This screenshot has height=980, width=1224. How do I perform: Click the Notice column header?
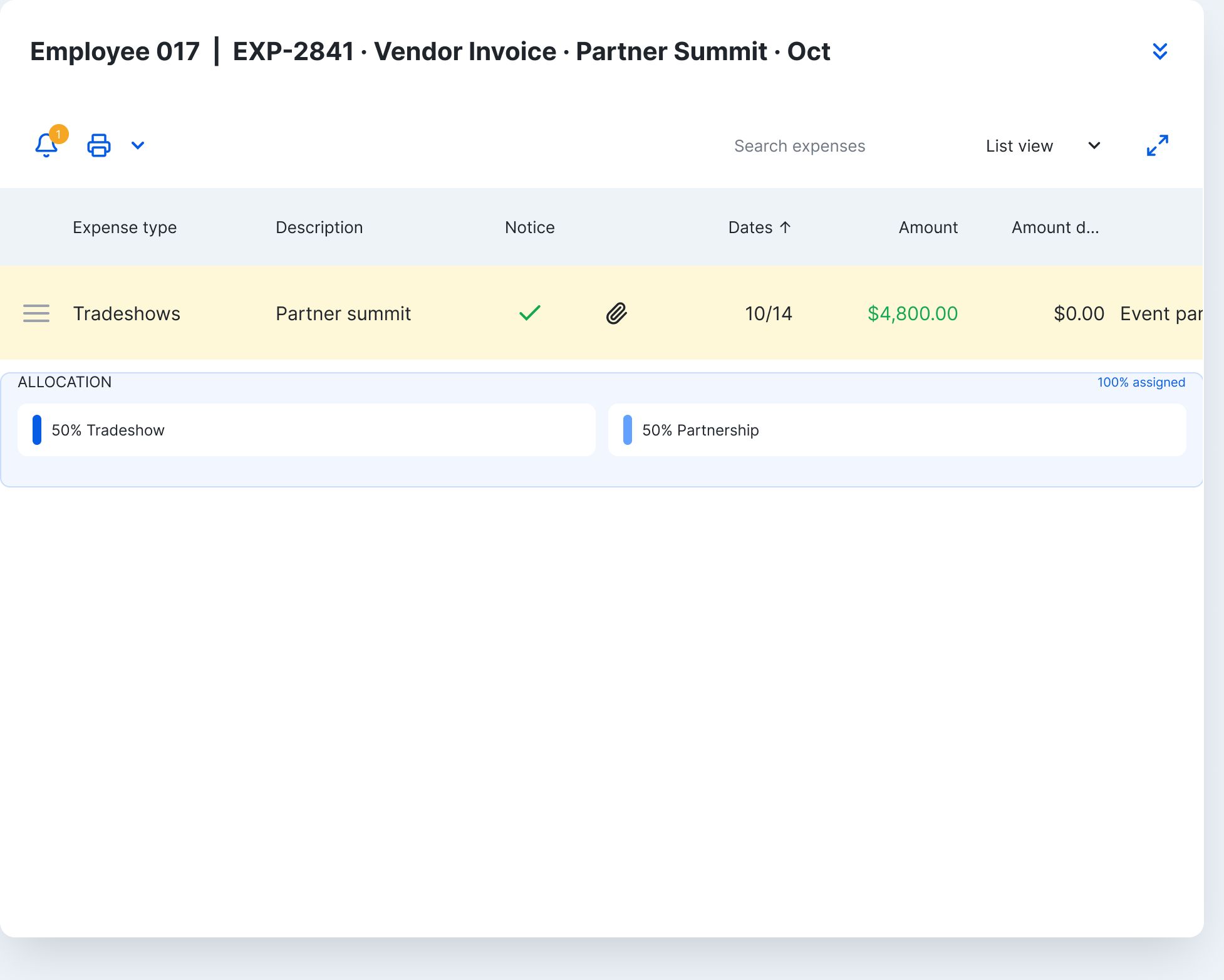click(x=530, y=227)
